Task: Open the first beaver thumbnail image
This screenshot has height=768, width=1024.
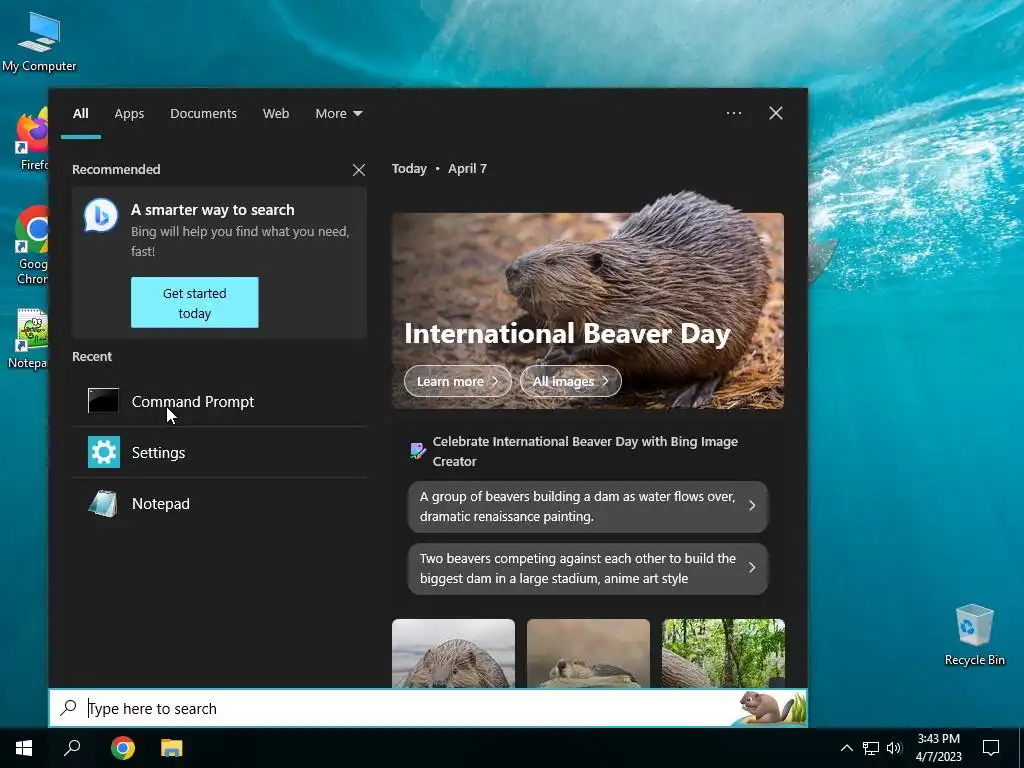Action: point(453,653)
